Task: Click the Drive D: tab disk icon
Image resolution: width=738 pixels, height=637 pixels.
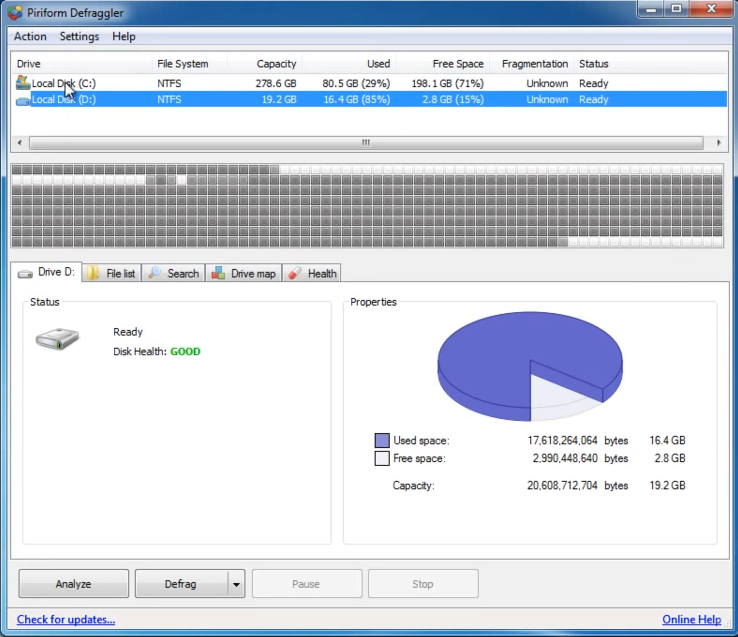Action: [25, 274]
